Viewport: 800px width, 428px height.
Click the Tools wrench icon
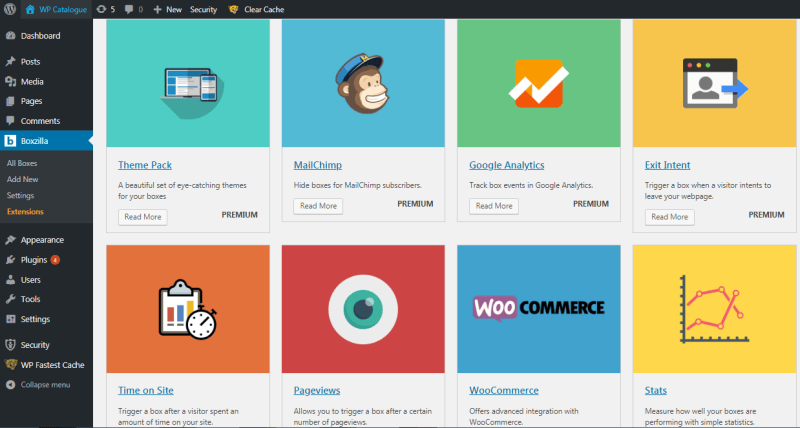click(10, 299)
